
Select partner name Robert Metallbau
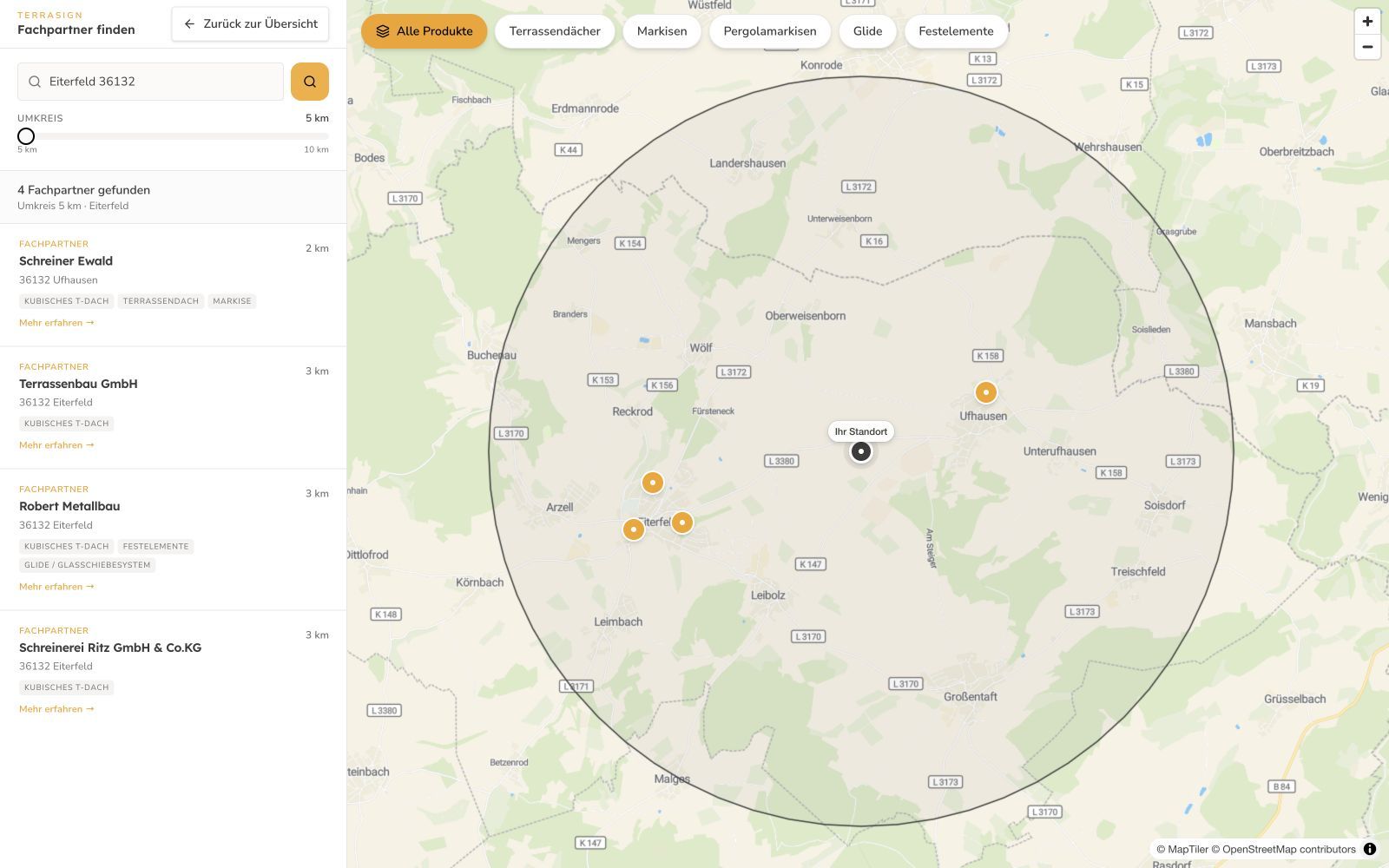[69, 506]
